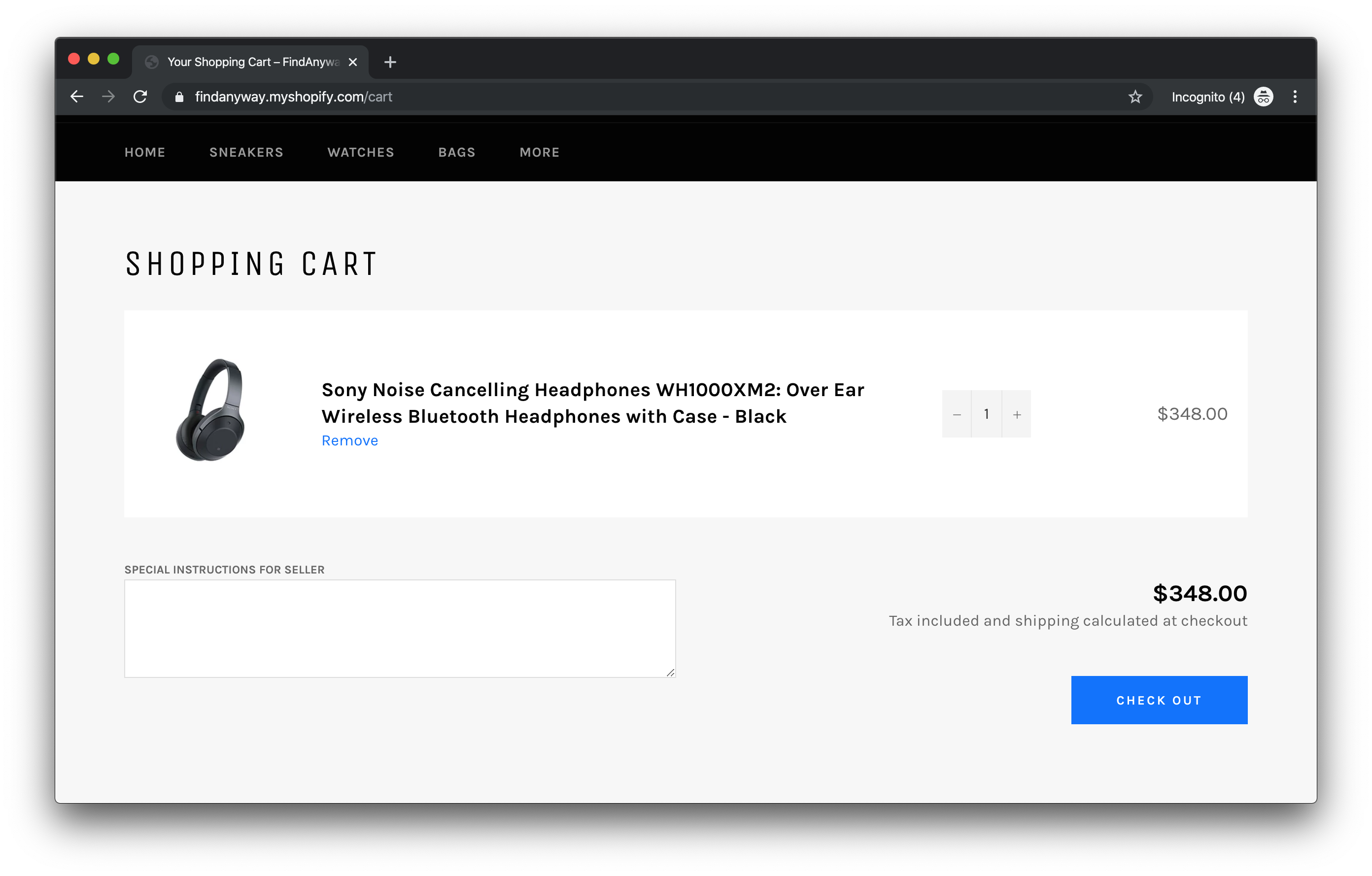The width and height of the screenshot is (1372, 876).
Task: Go to the HOME menu
Action: (145, 152)
